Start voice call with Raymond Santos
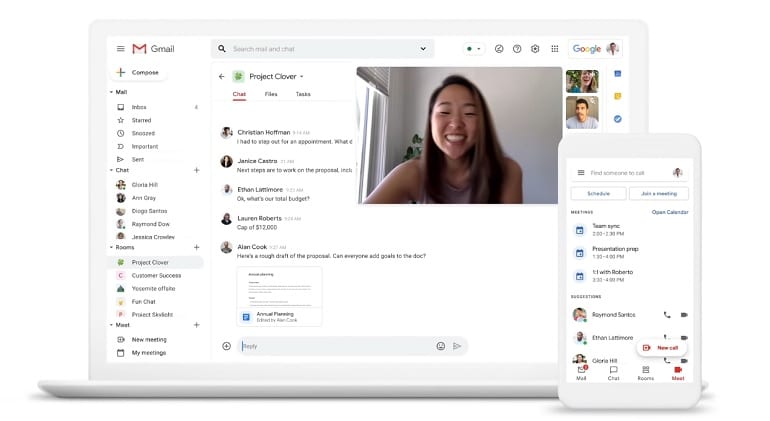Image resolution: width=770 pixels, height=421 pixels. 667,314
